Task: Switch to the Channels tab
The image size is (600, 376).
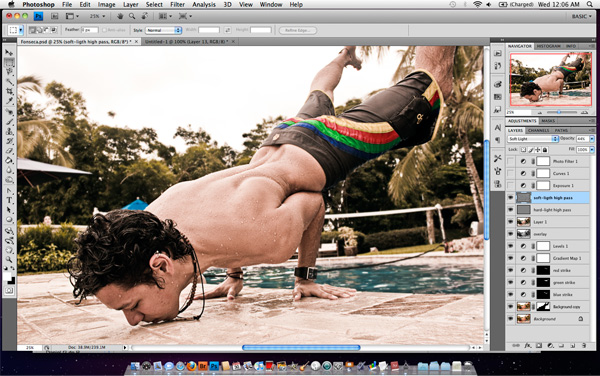Action: 539,130
